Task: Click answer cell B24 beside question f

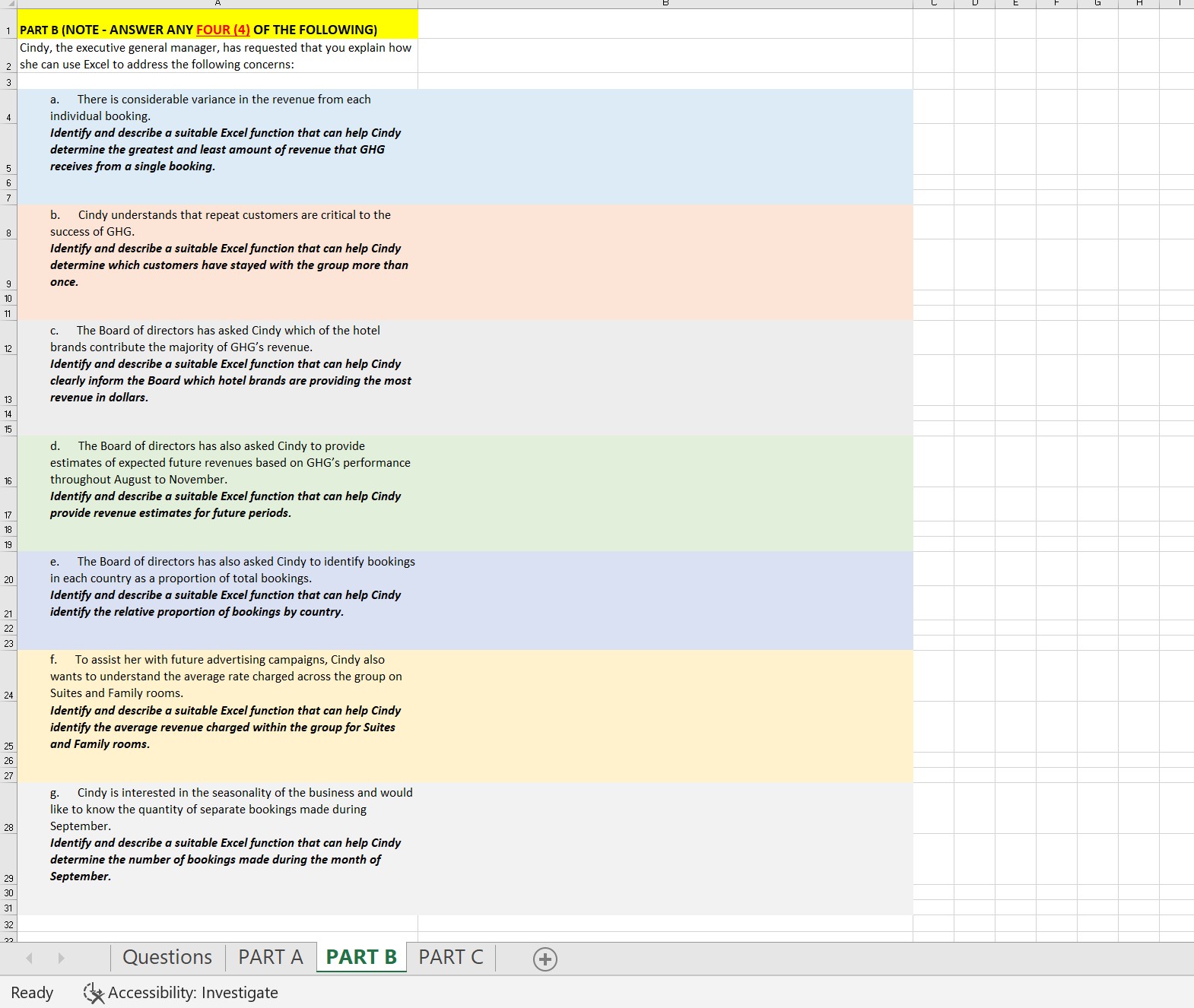Action: 665,676
